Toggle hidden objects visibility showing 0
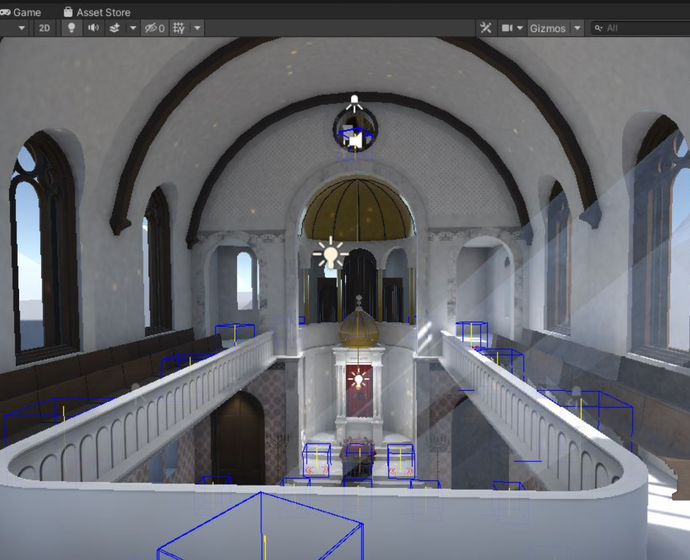Image resolution: width=690 pixels, height=560 pixels. click(x=154, y=28)
